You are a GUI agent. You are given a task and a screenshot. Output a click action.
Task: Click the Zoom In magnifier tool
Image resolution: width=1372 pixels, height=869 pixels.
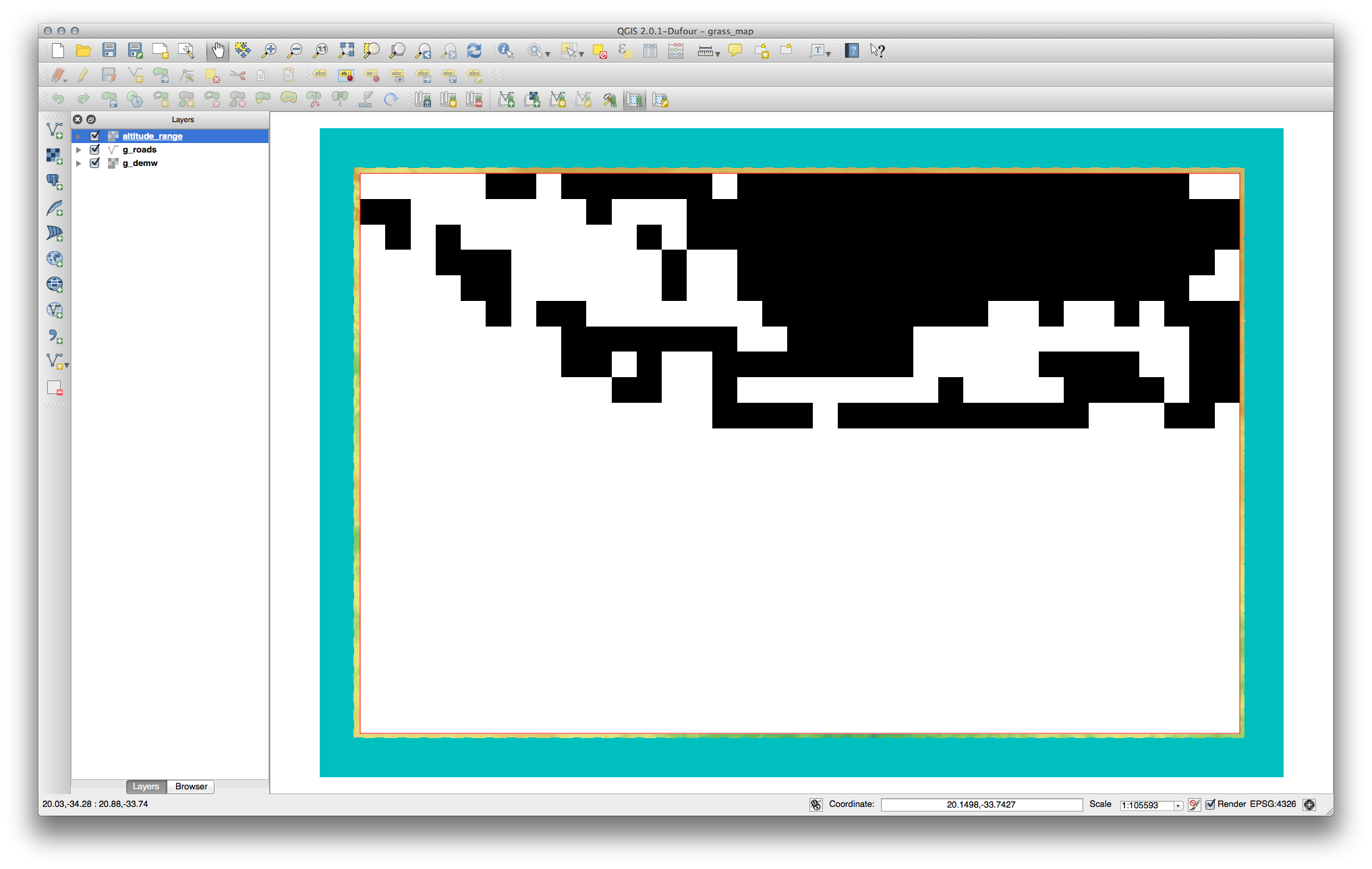coord(269,51)
